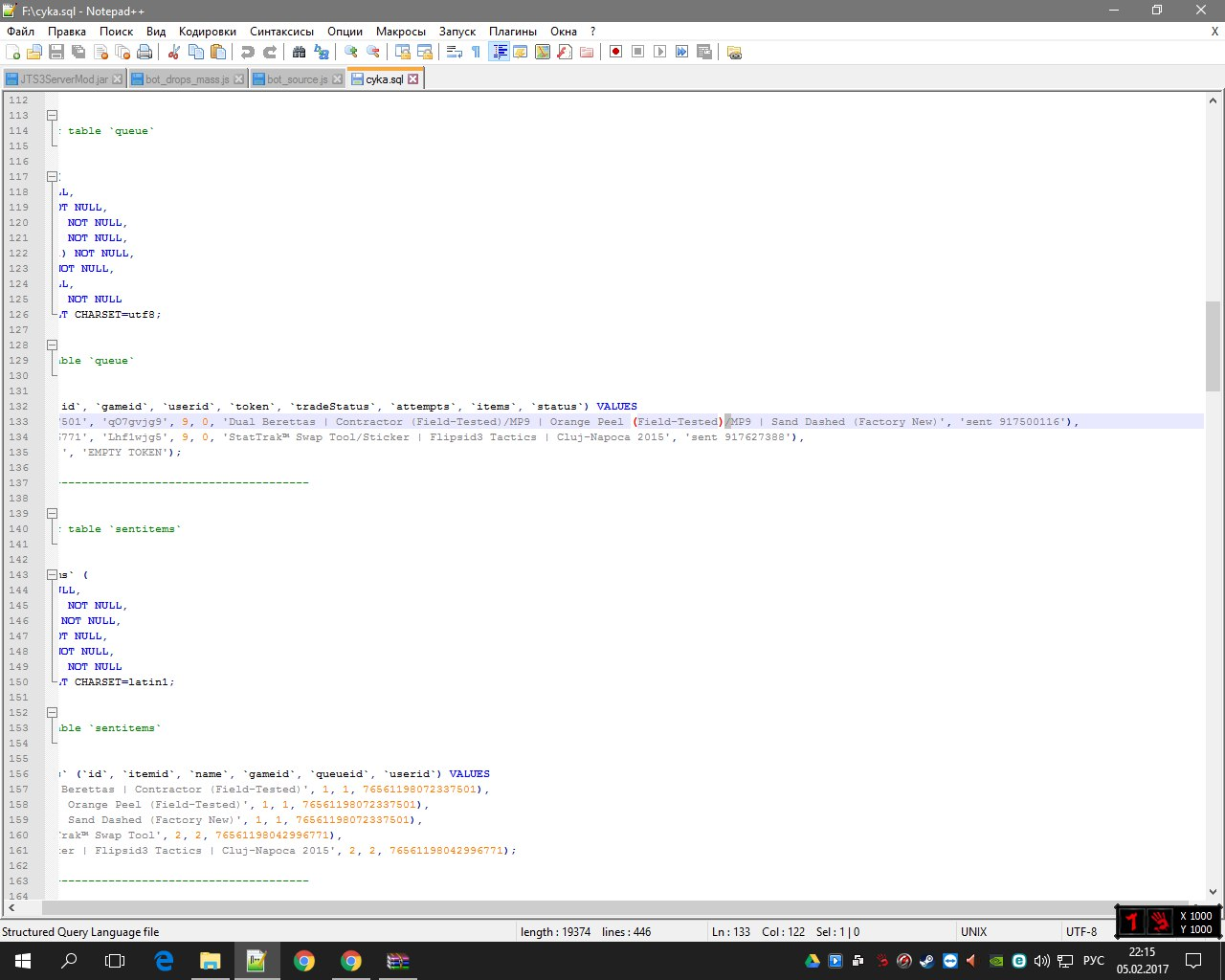Viewport: 1225px width, 980px height.
Task: Click the Close All documents toolbar icon
Action: click(122, 52)
